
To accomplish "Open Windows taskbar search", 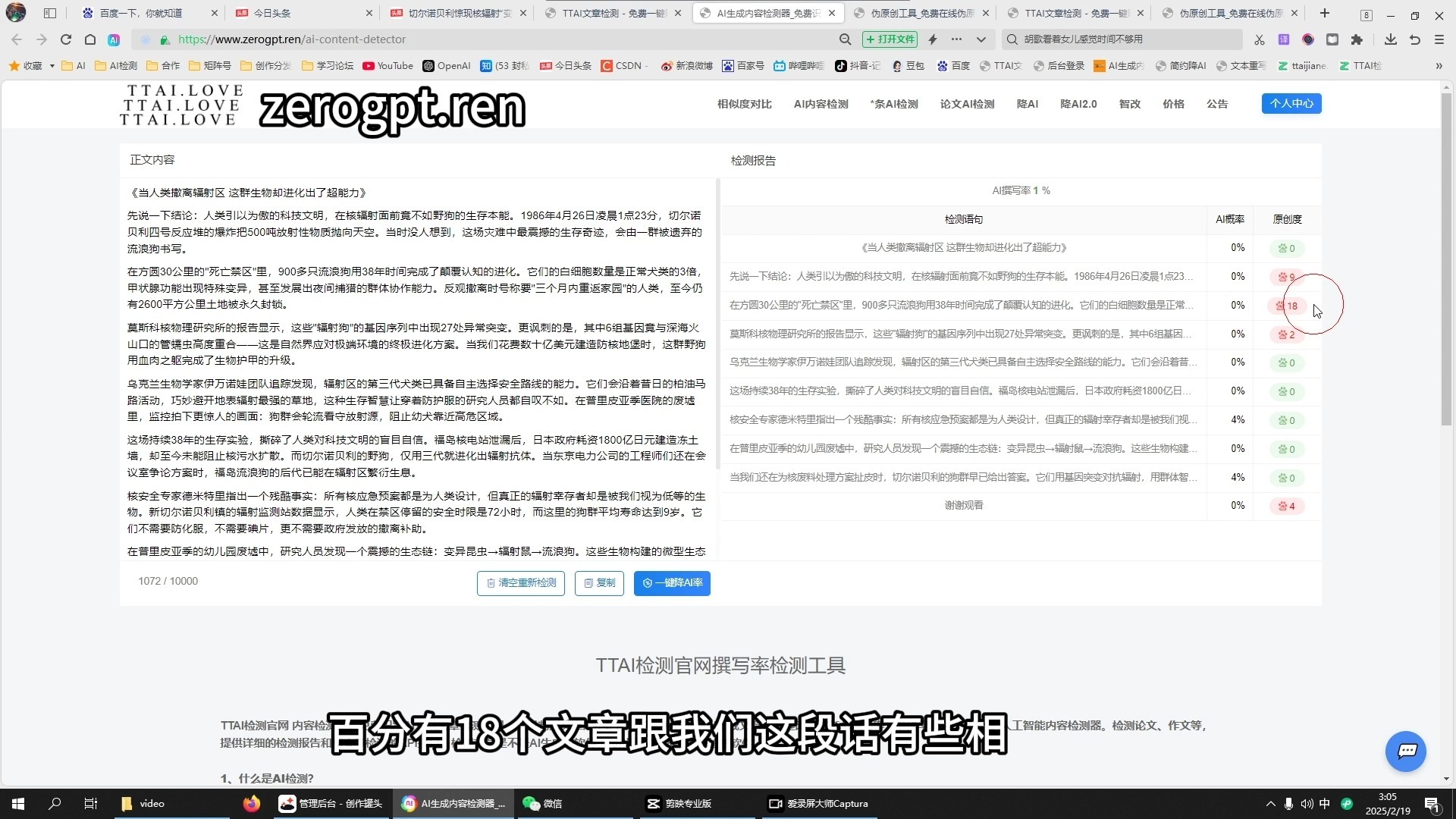I will pos(55,803).
